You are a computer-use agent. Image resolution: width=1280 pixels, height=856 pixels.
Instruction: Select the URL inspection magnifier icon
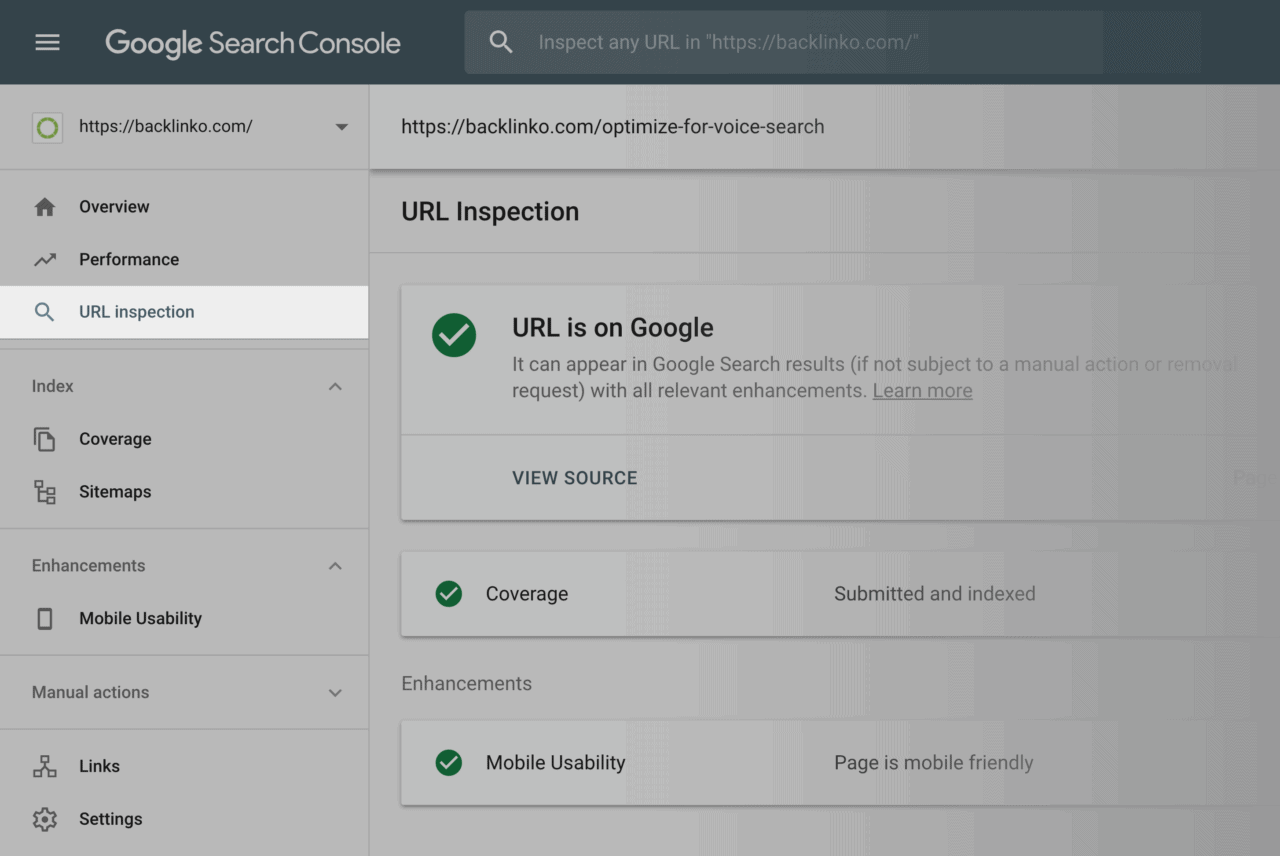tap(44, 311)
